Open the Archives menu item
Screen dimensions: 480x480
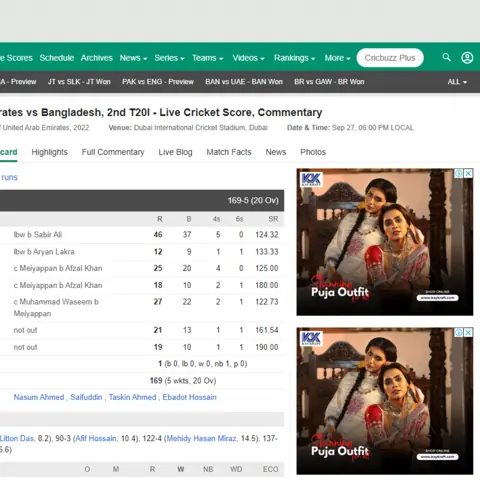pos(97,58)
